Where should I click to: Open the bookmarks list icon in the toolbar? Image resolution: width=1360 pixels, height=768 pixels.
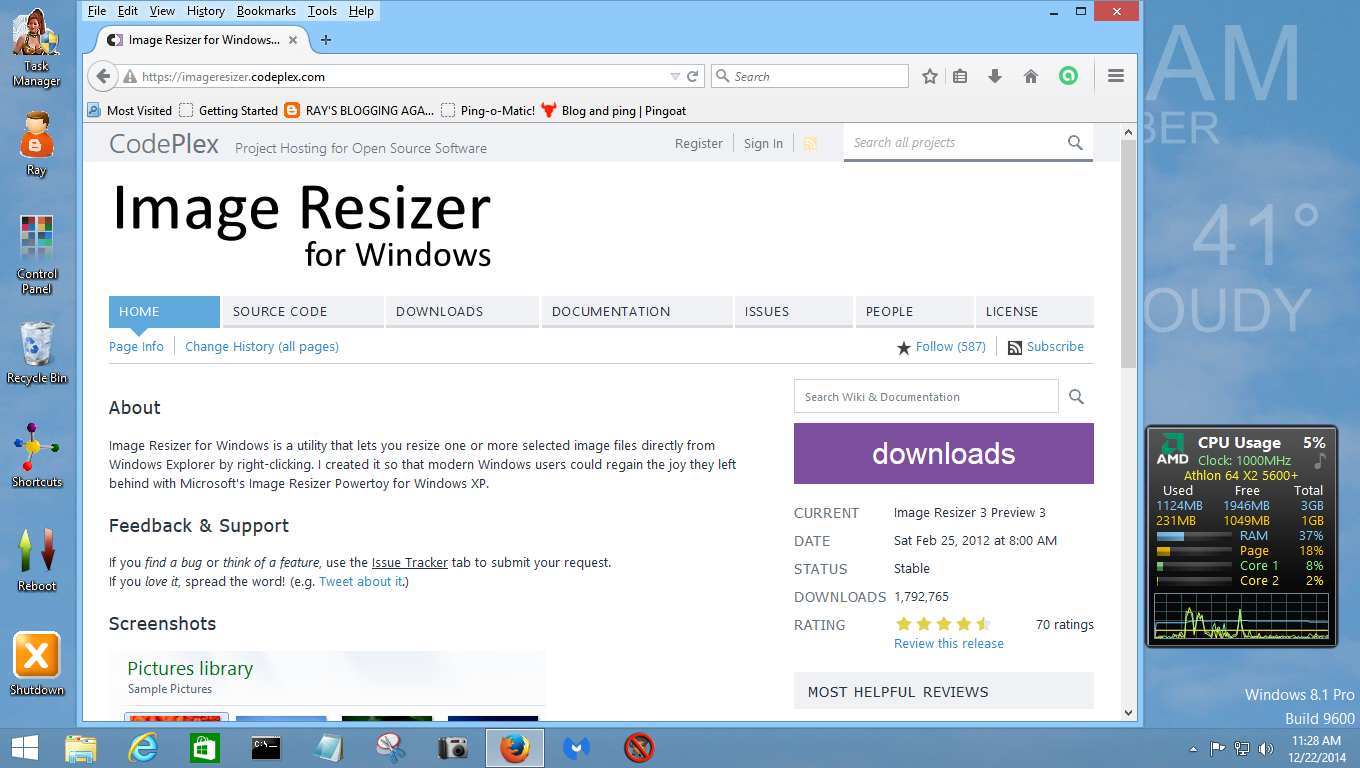pos(960,76)
